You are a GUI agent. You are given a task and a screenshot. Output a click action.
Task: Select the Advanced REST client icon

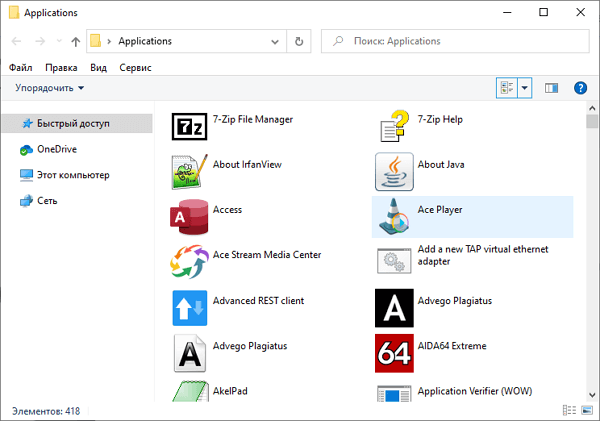[x=189, y=308]
